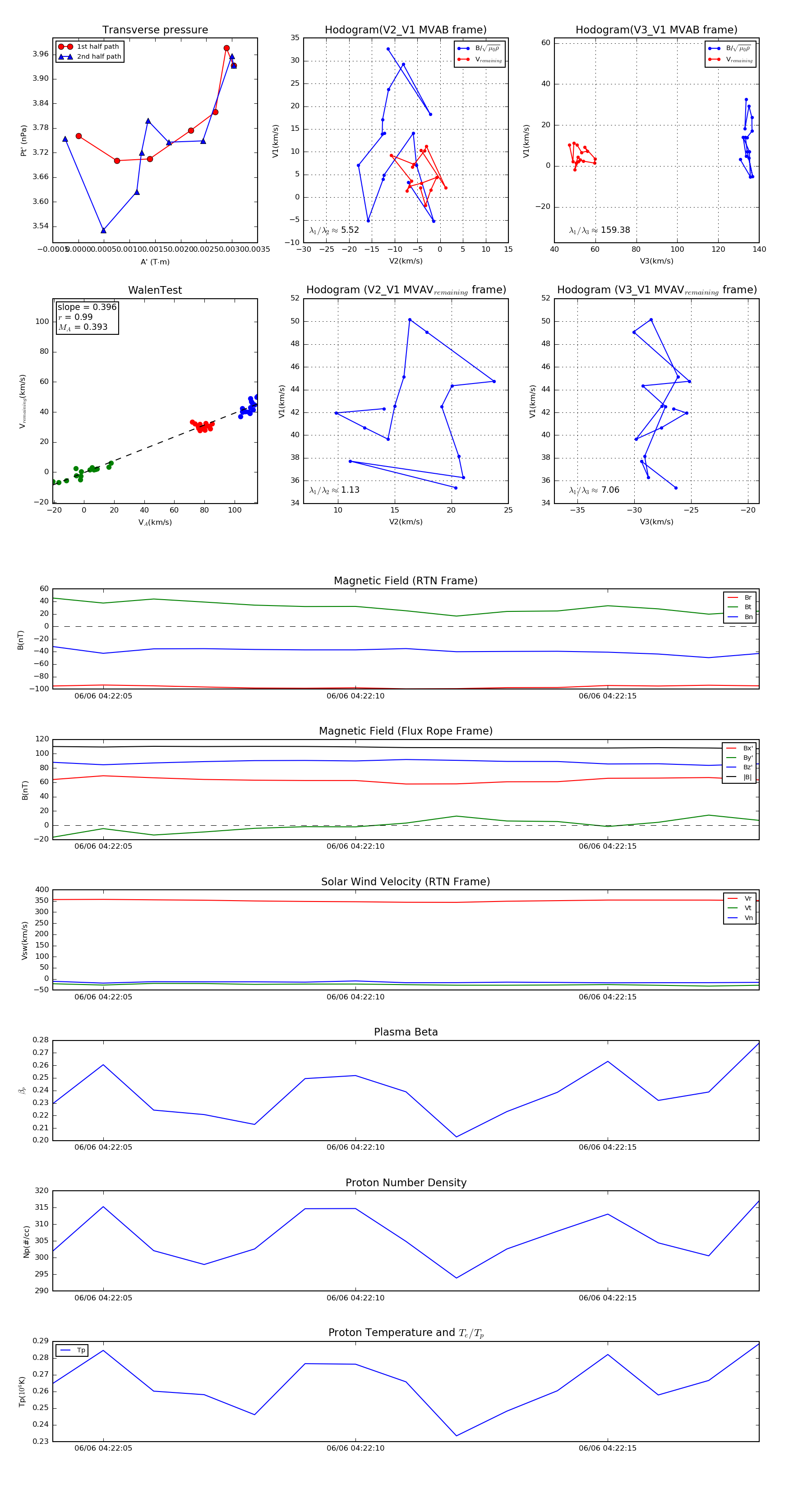Click the 'WalenTest' plot title
The width and height of the screenshot is (812, 1489).
[x=155, y=290]
